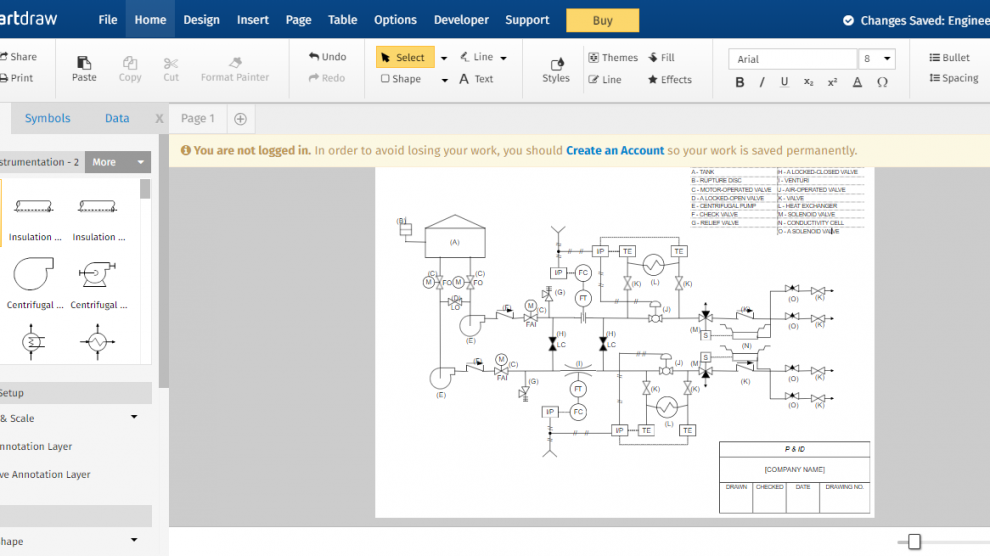Pick the Shape drawing tool

(x=401, y=79)
